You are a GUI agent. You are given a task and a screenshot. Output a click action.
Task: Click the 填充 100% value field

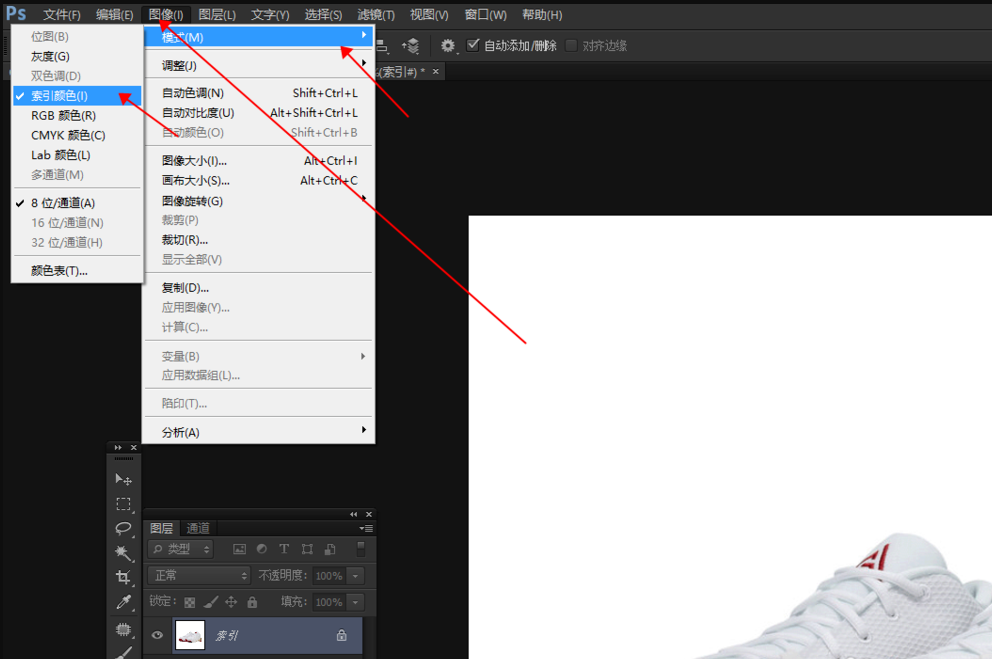click(329, 602)
